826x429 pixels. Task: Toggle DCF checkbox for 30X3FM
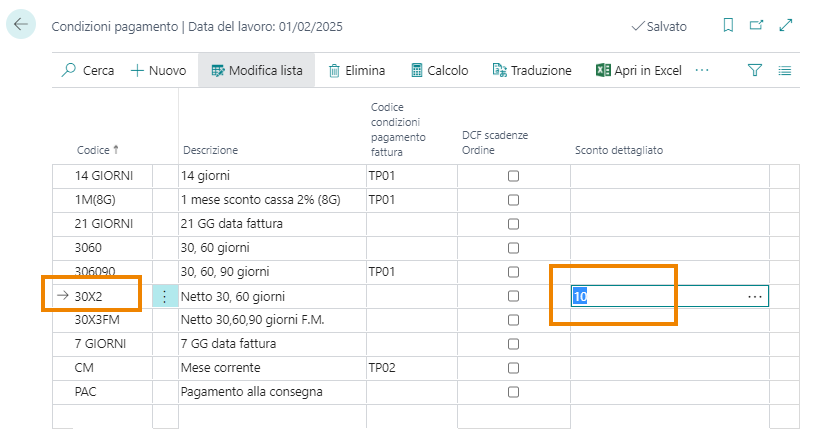[513, 320]
